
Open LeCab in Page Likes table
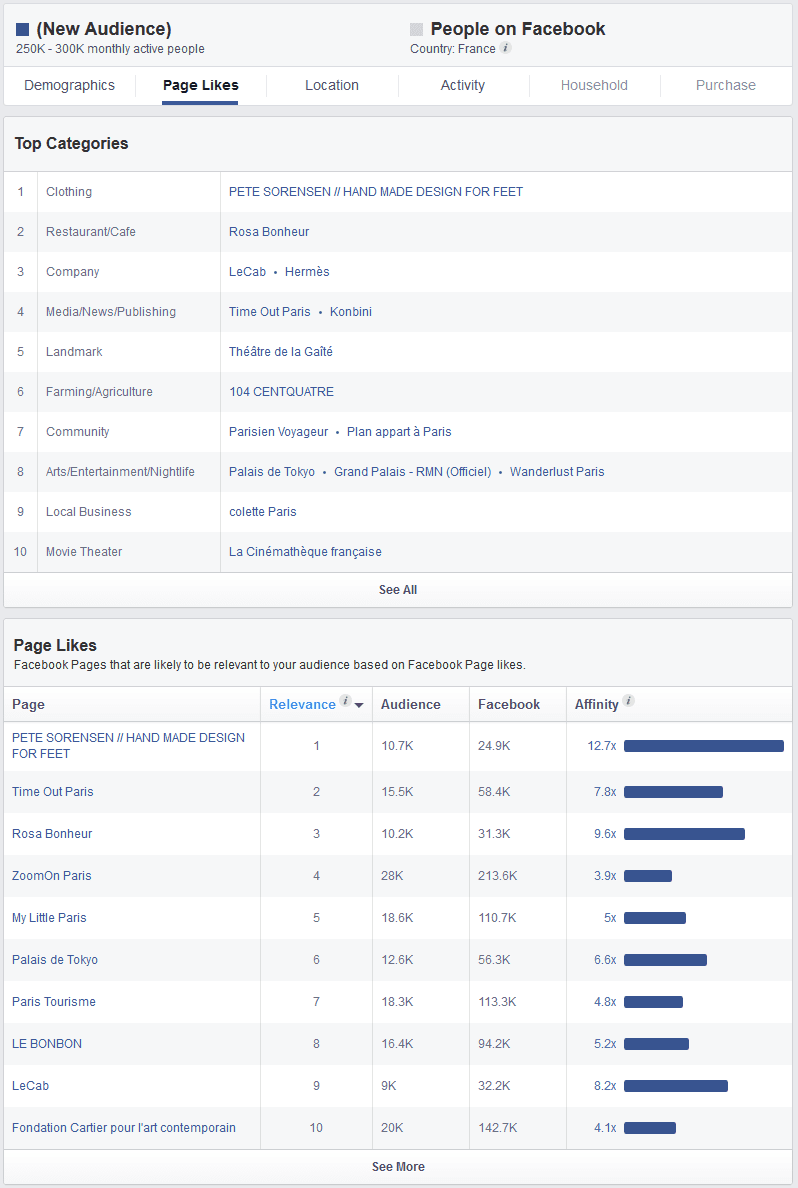point(30,1086)
